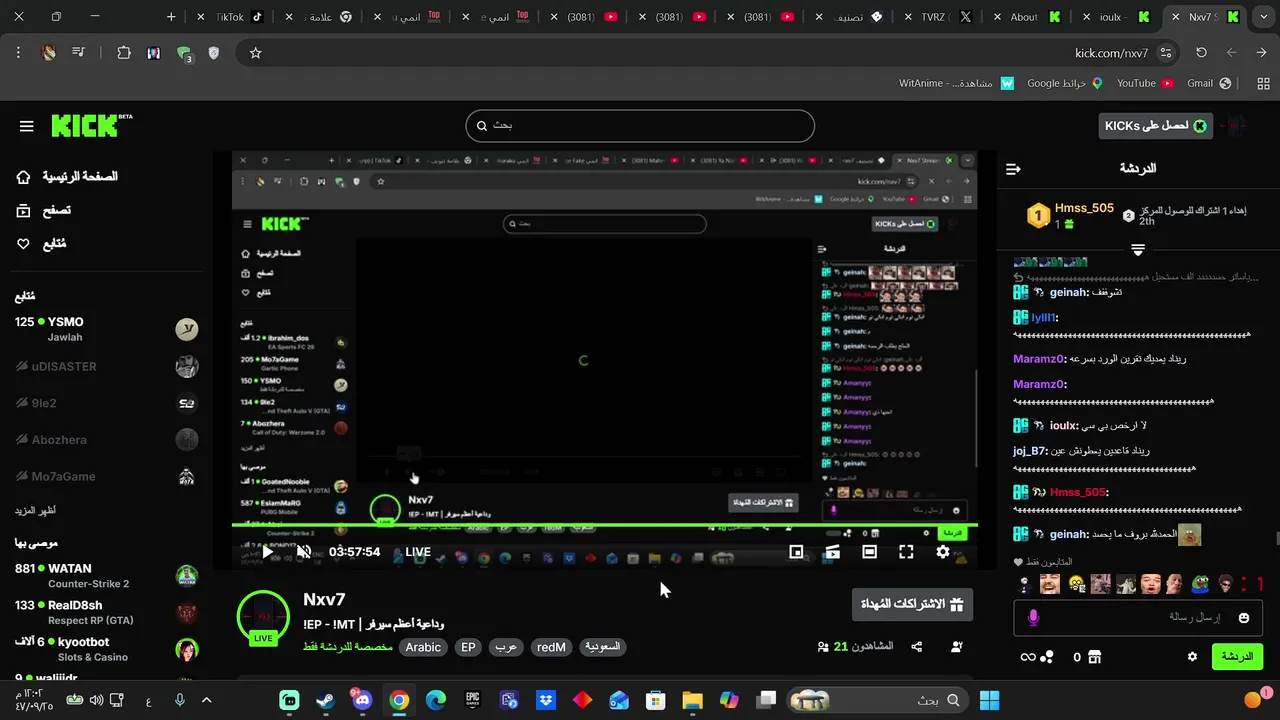1280x720 pixels.
Task: Click the purple microphone icon in chat
Action: pyautogui.click(x=1034, y=618)
